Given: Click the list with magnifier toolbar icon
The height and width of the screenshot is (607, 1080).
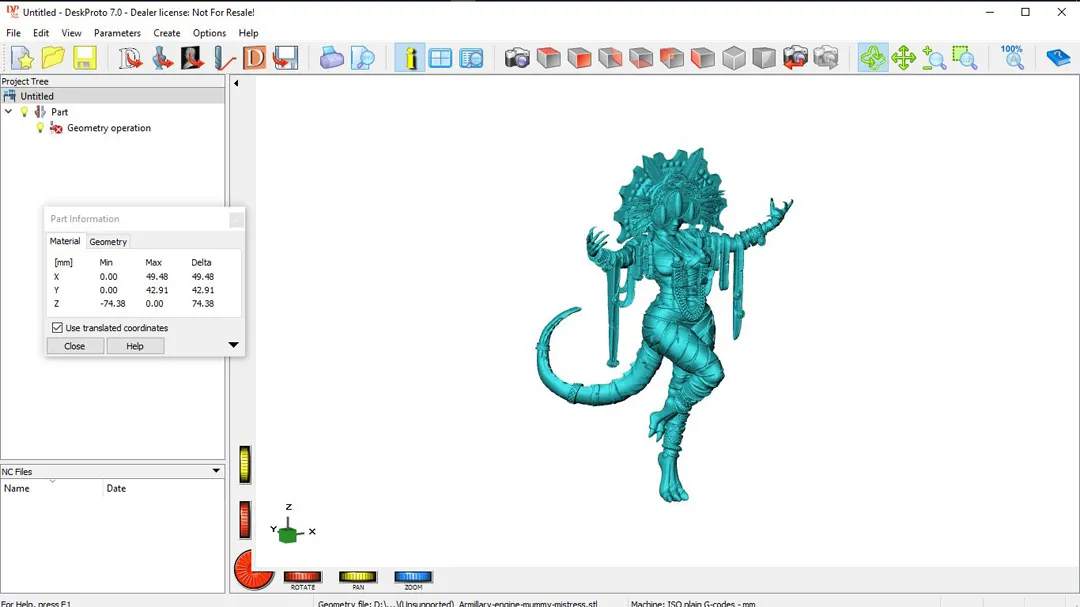Looking at the screenshot, I should [471, 58].
